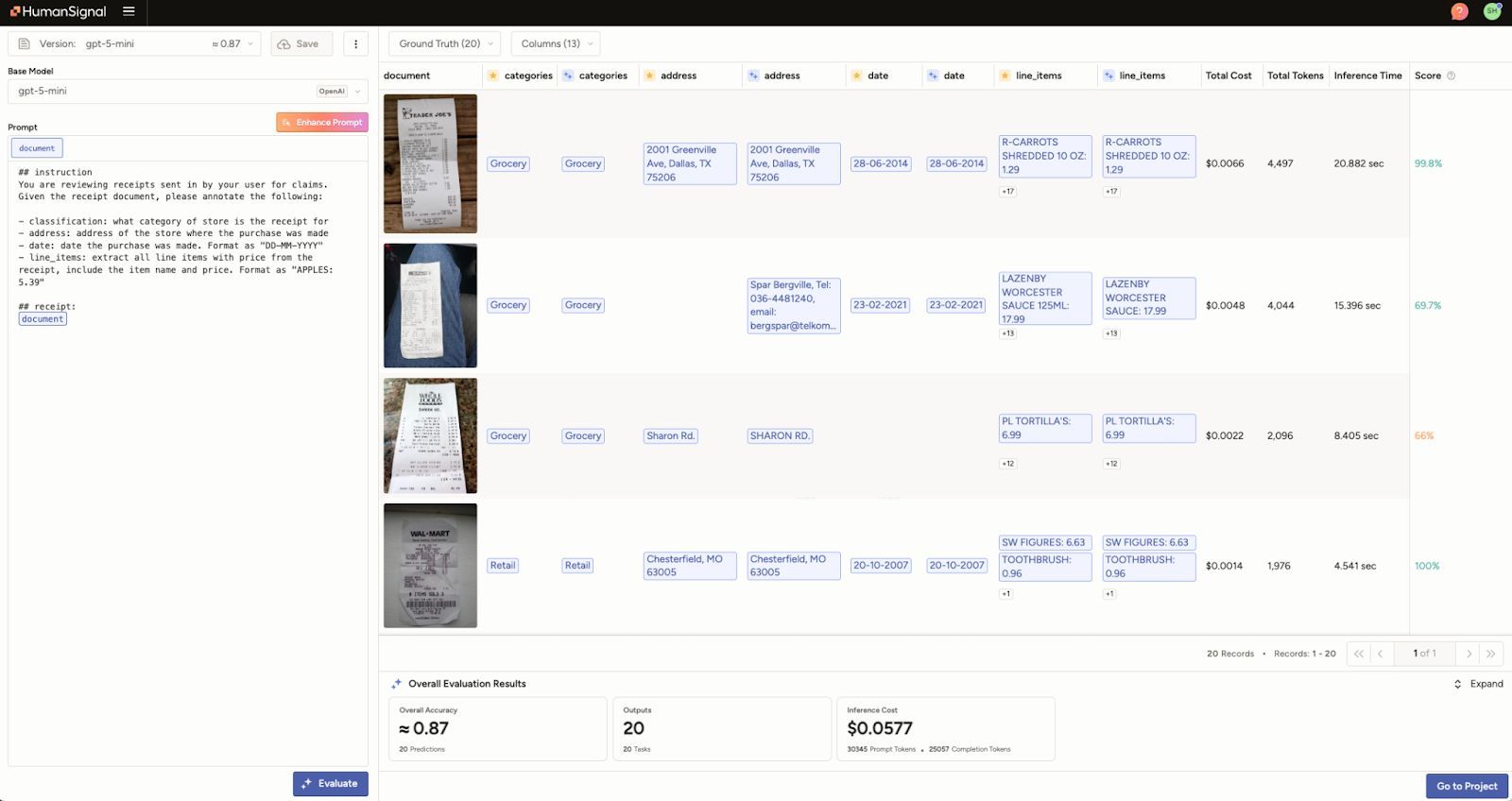Click the document variable tag above prompt
This screenshot has width=1512, height=801.
pyautogui.click(x=37, y=148)
